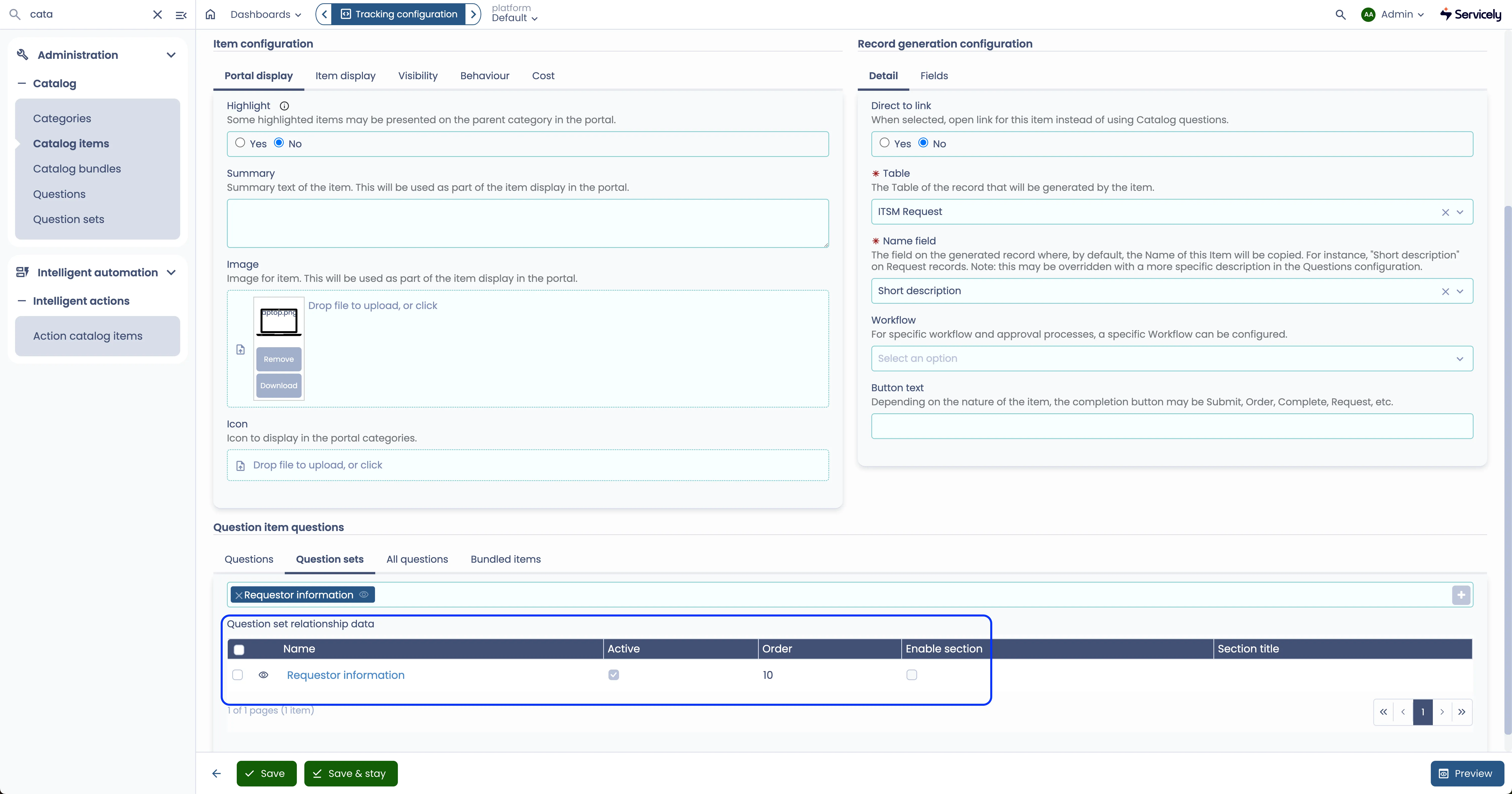1512x794 pixels.
Task: Click the back arrow near Save
Action: (x=217, y=773)
